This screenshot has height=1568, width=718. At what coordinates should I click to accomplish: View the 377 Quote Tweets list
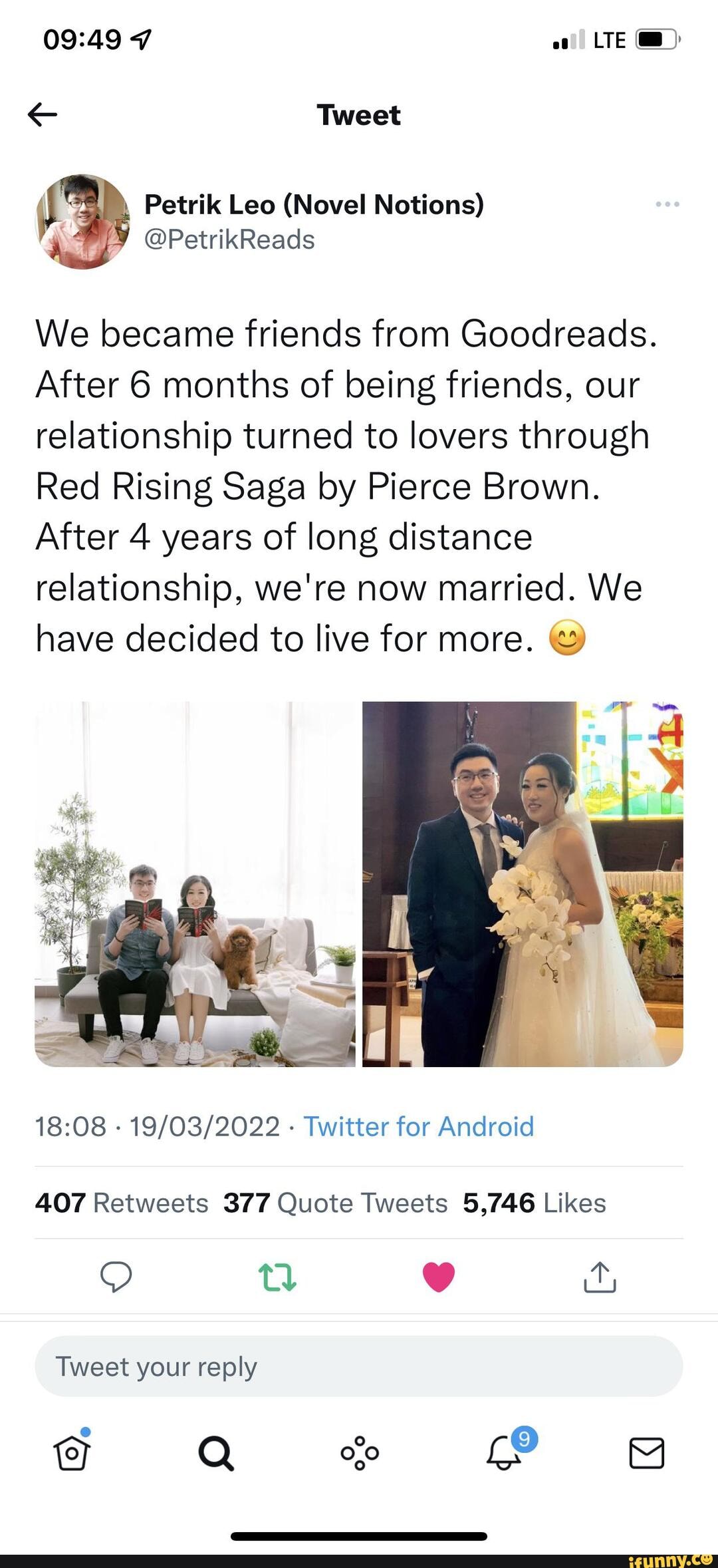[x=335, y=1203]
